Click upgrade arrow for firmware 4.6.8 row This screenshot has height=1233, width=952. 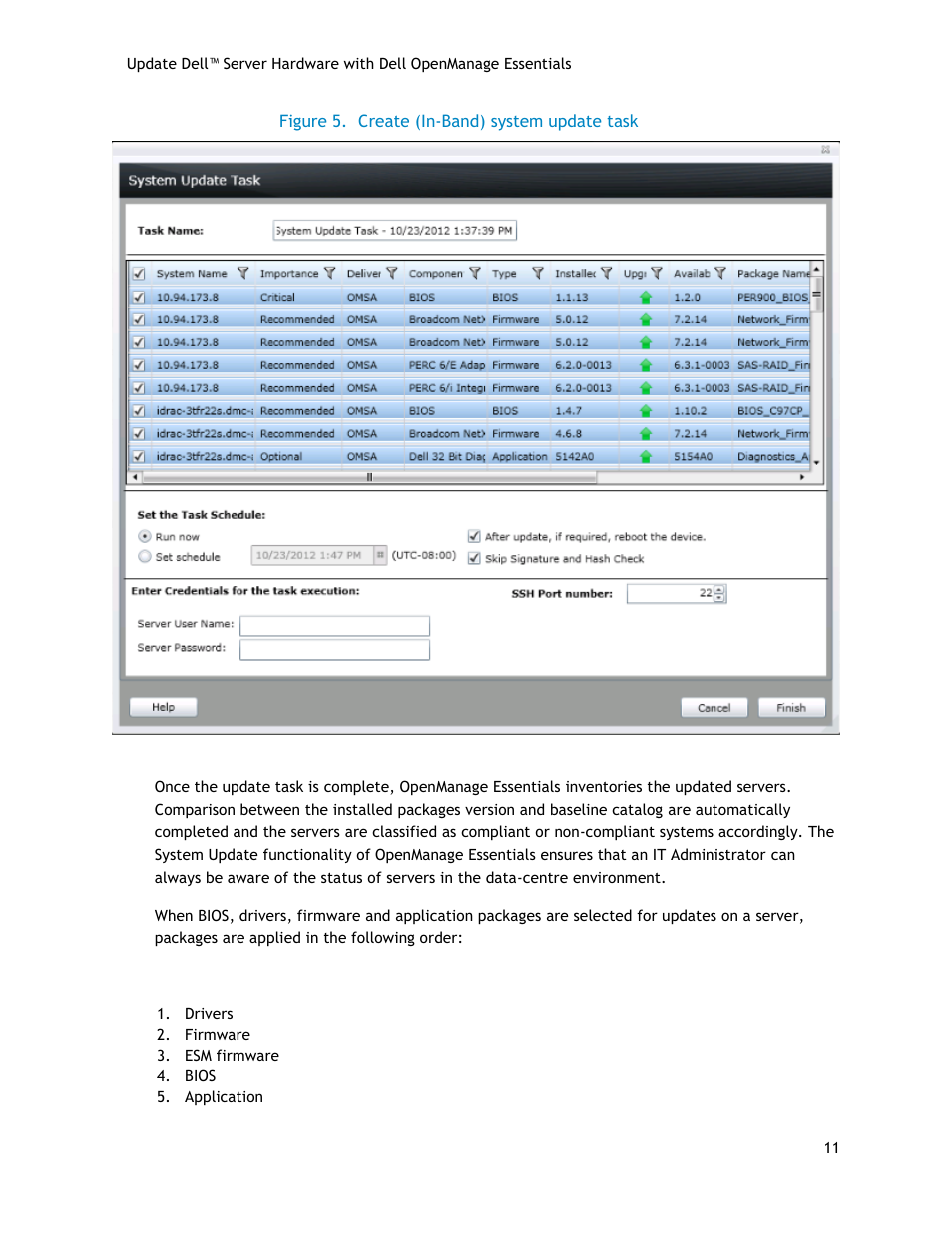[x=646, y=434]
